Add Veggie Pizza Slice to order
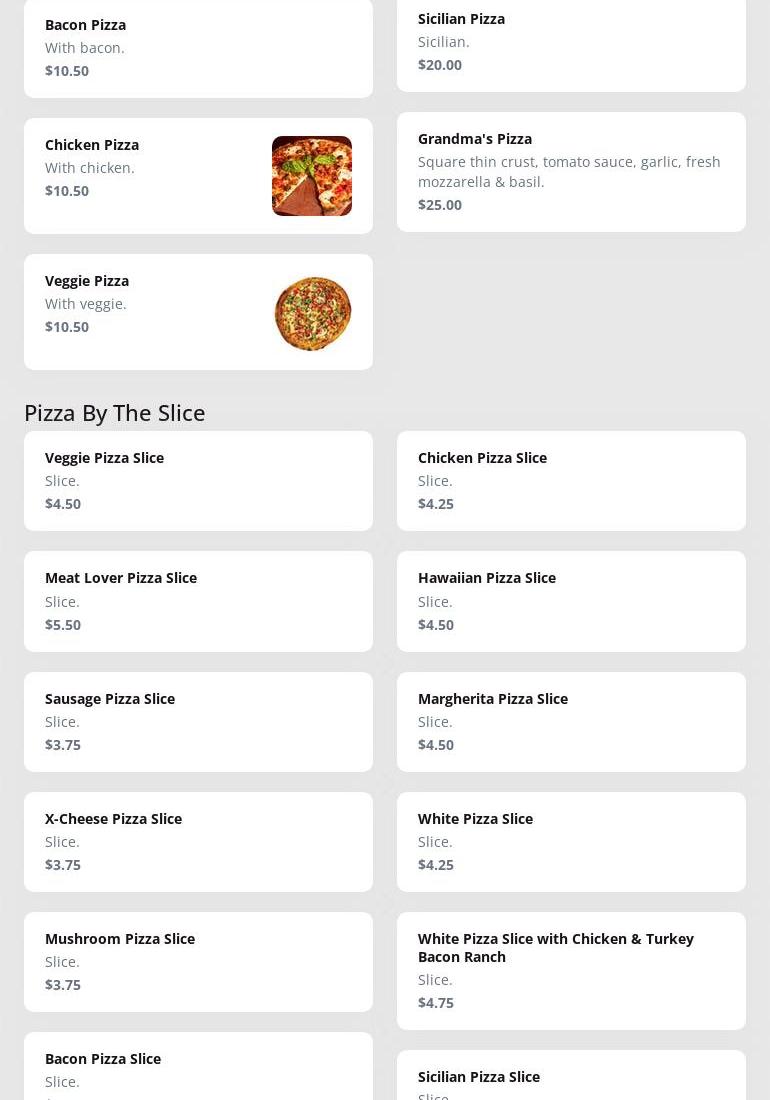The image size is (770, 1100). (198, 480)
